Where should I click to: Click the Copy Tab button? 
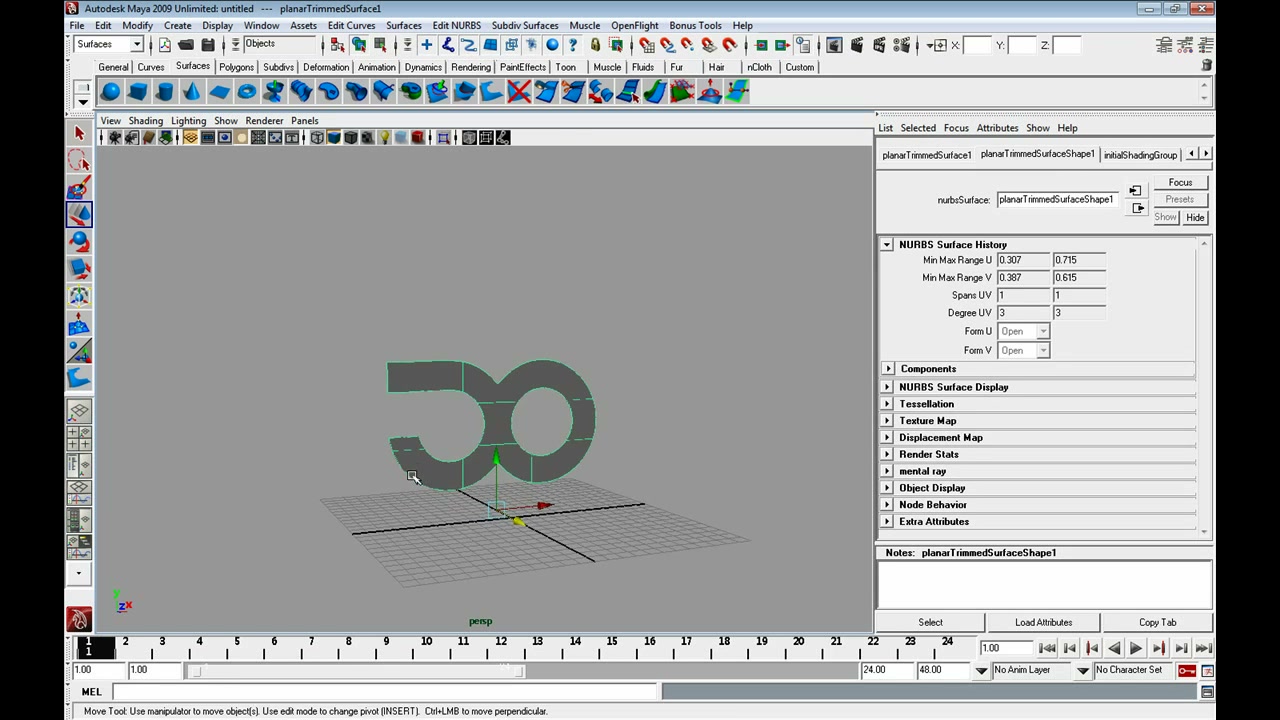(1157, 622)
